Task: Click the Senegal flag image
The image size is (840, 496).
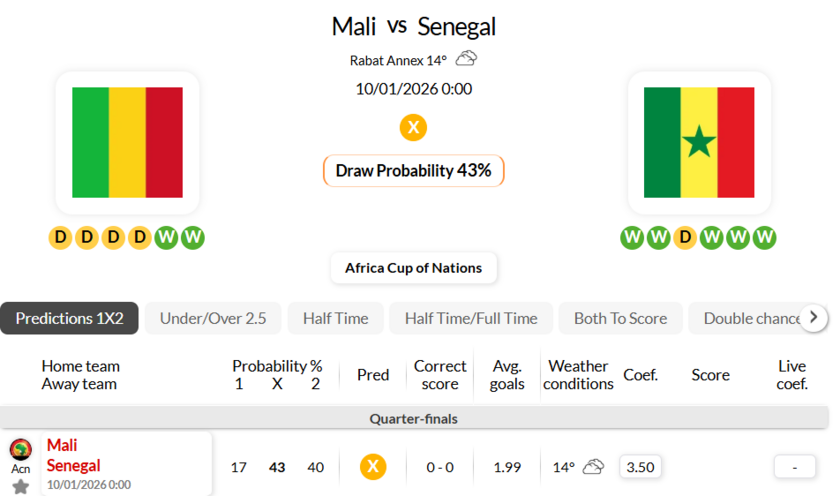Action: (699, 142)
